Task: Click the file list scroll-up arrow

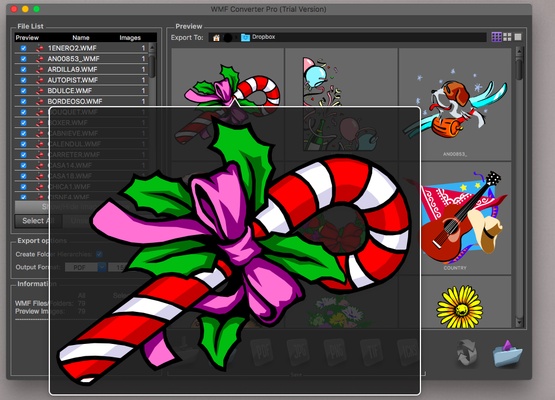Action: pos(152,47)
